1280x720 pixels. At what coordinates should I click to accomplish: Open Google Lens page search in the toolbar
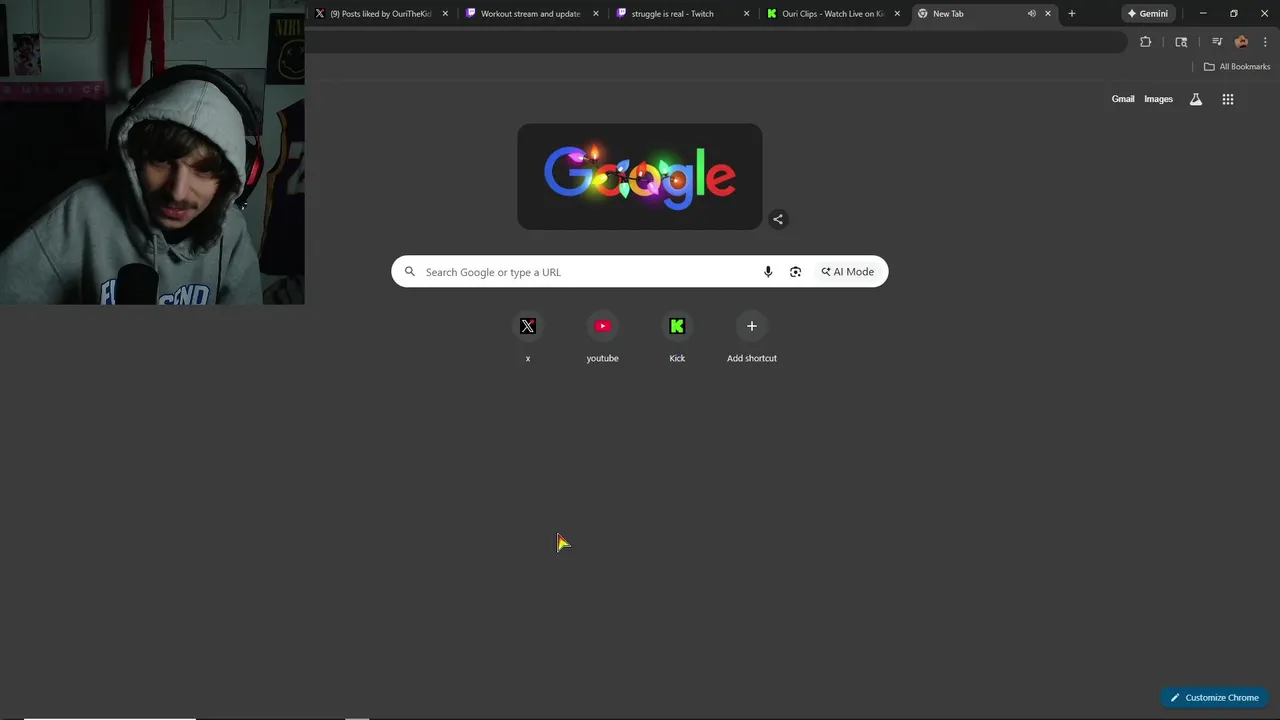pos(1181,42)
